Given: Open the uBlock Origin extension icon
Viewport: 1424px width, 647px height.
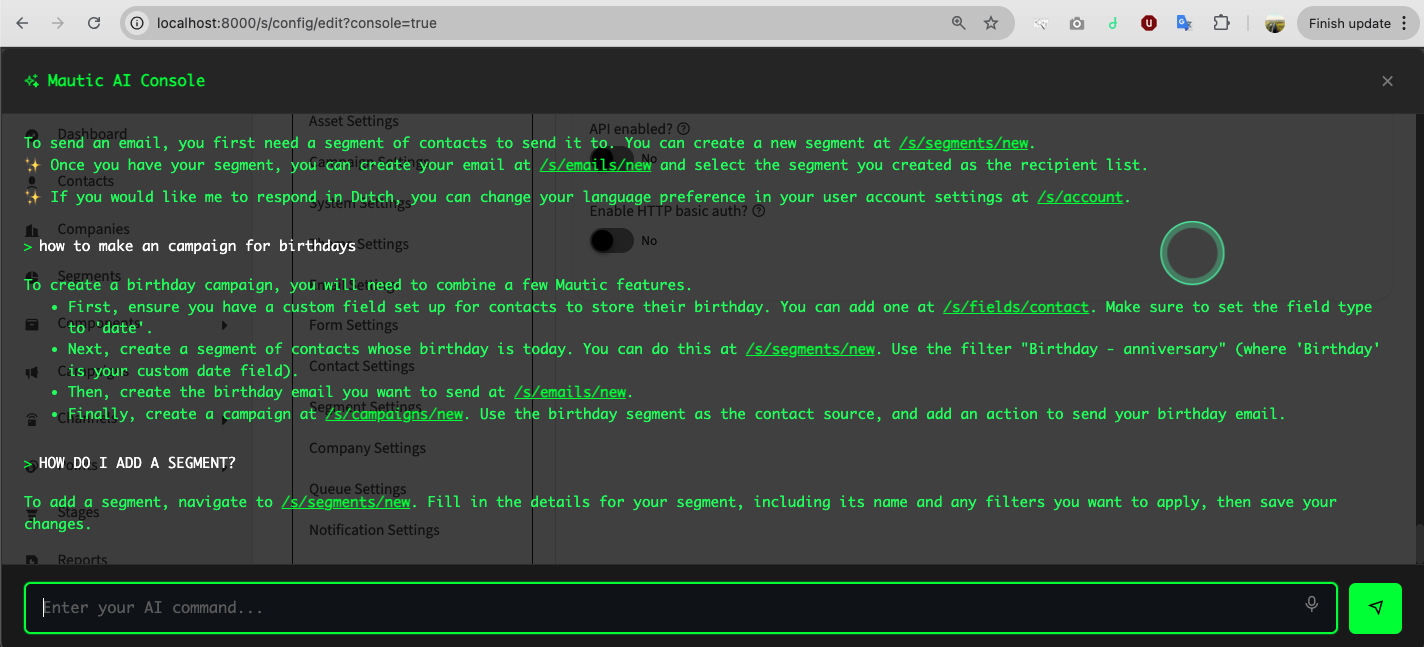Looking at the screenshot, I should [x=1149, y=23].
